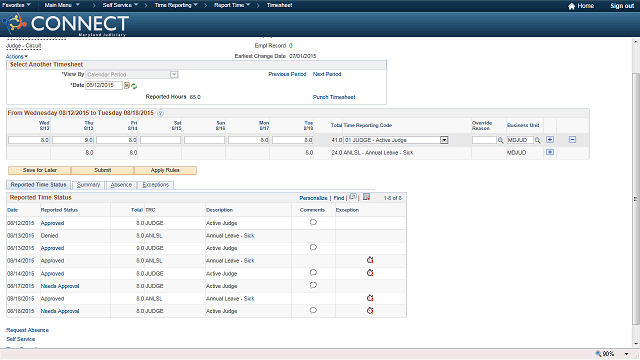Image resolution: width=640 pixels, height=360 pixels.
Task: Open comment bubble for 08/14/2015 JUDGE row
Action: coord(313,273)
